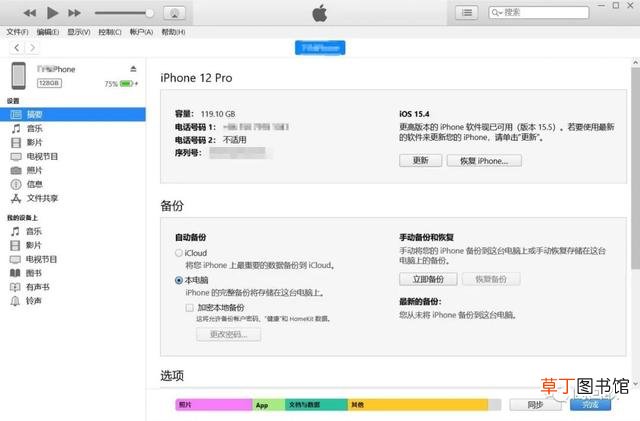Click the 同步 button

535,405
